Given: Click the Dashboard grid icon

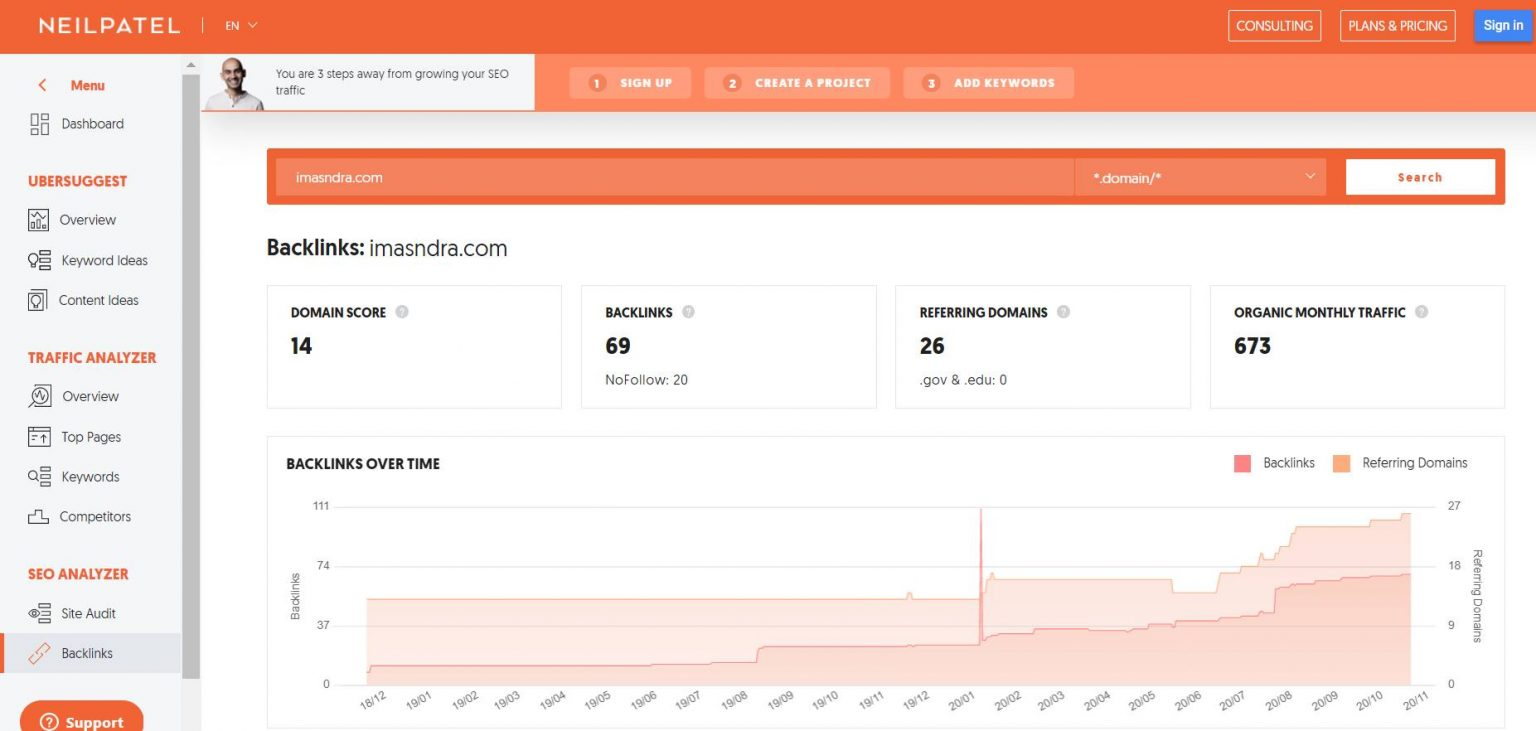Looking at the screenshot, I should pyautogui.click(x=39, y=124).
